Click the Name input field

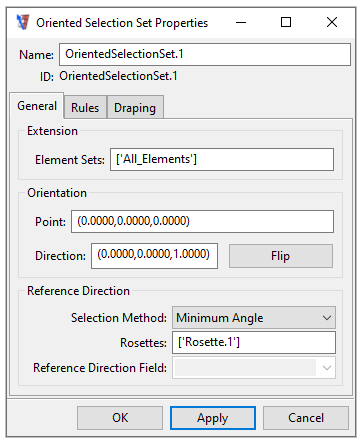click(x=205, y=54)
